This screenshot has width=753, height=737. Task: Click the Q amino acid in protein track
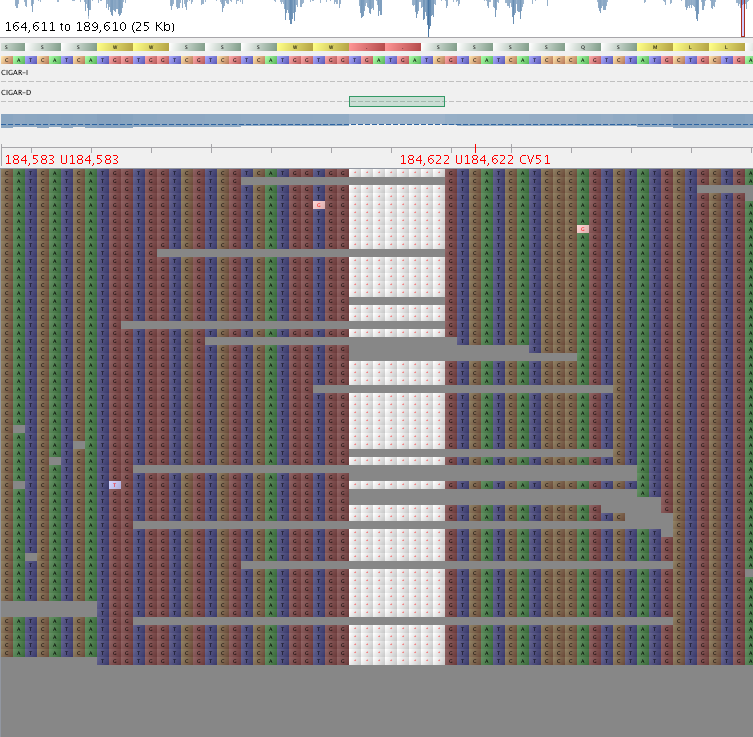point(583,47)
